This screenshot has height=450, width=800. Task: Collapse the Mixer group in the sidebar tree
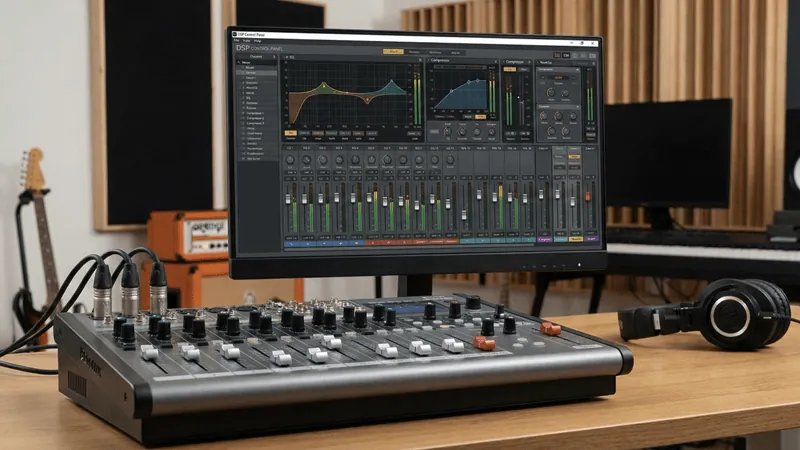238,62
